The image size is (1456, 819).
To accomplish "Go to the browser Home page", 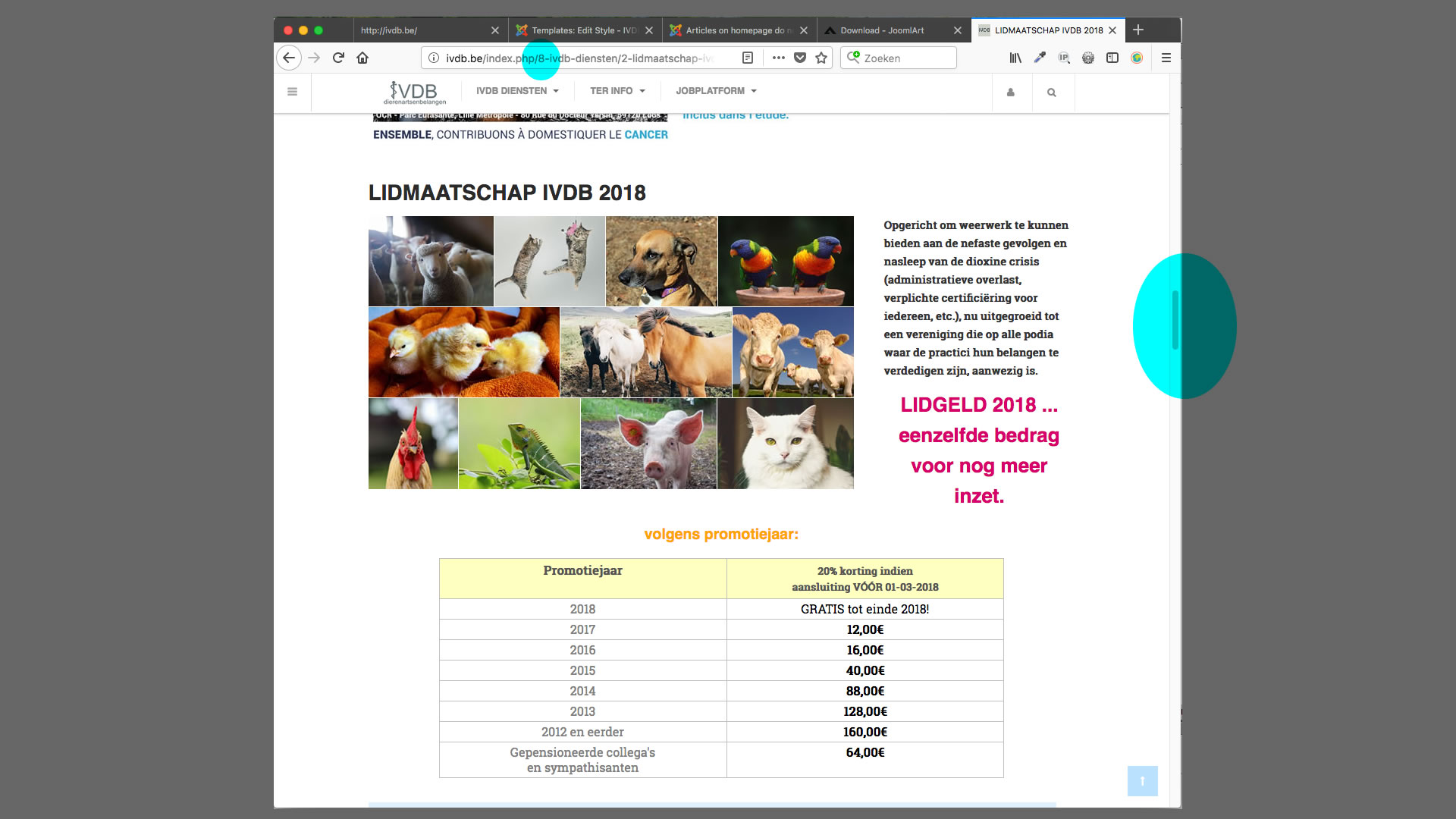I will [x=362, y=58].
